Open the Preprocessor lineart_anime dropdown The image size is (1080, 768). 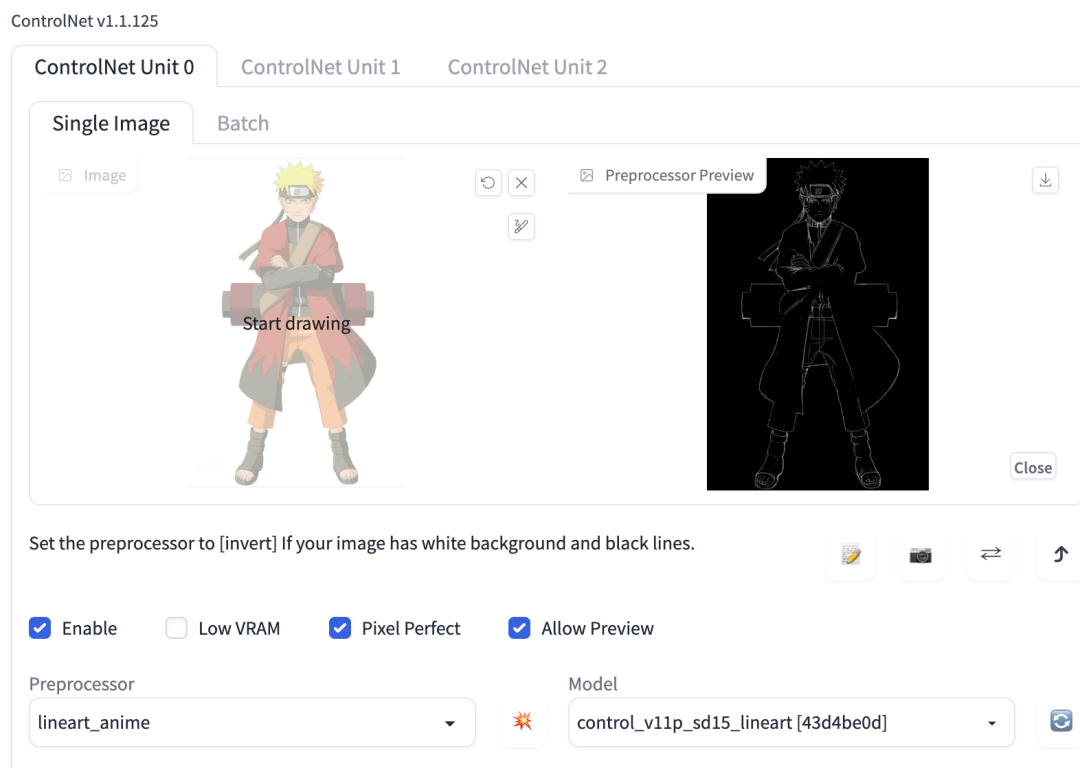pyautogui.click(x=252, y=723)
